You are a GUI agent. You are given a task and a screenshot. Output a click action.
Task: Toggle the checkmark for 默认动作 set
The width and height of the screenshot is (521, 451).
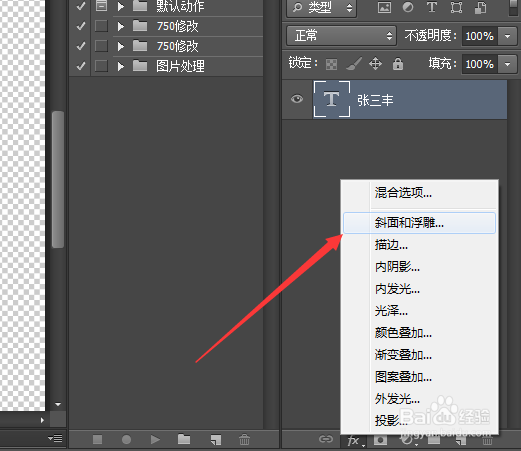pyautogui.click(x=81, y=6)
